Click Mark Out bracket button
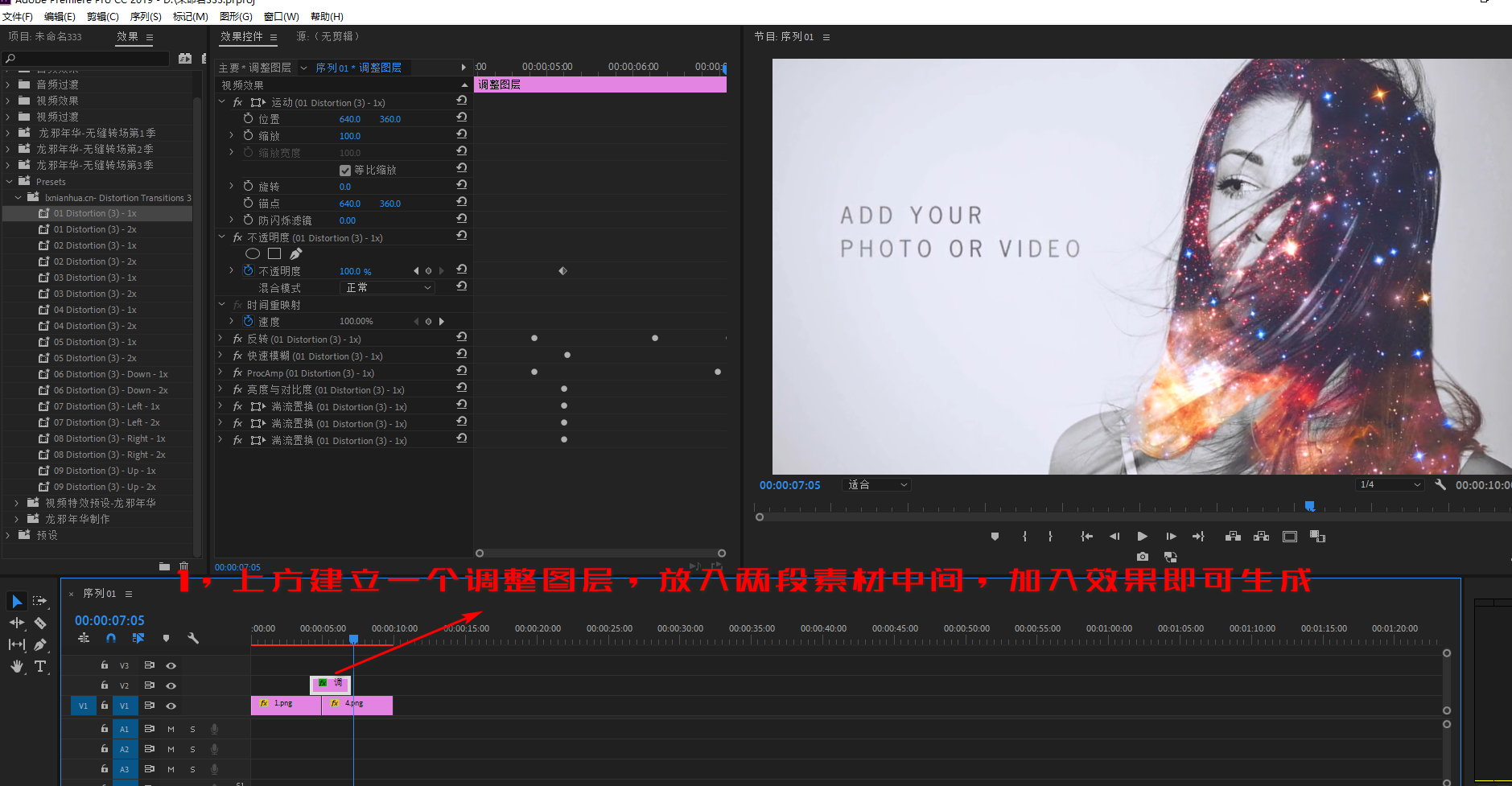This screenshot has height=786, width=1512. coord(1050,537)
